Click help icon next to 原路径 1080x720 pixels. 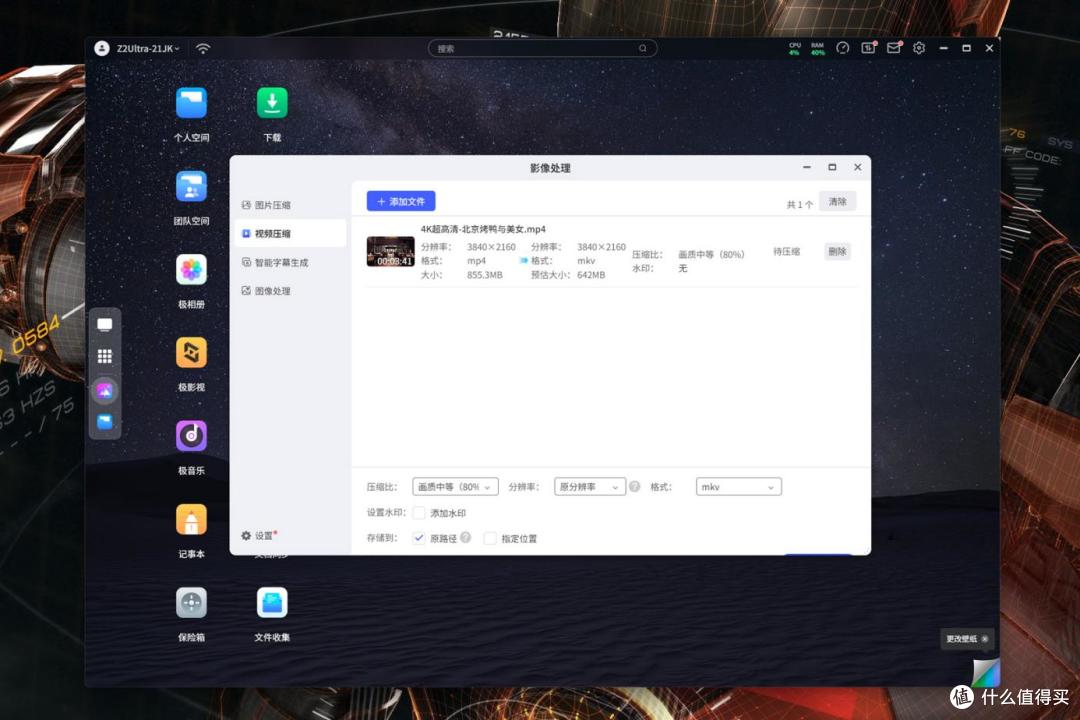point(466,538)
